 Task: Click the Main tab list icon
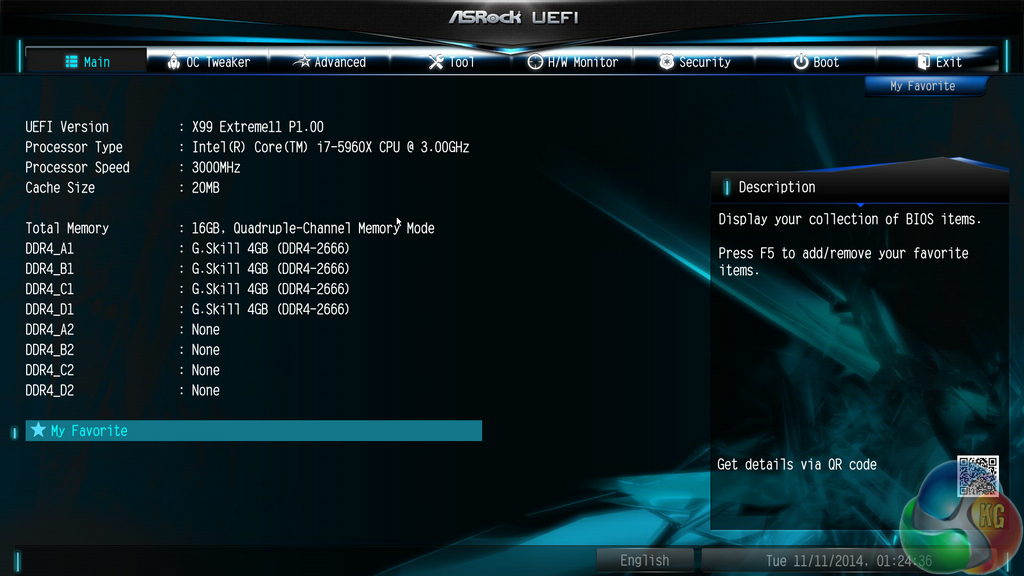71,61
